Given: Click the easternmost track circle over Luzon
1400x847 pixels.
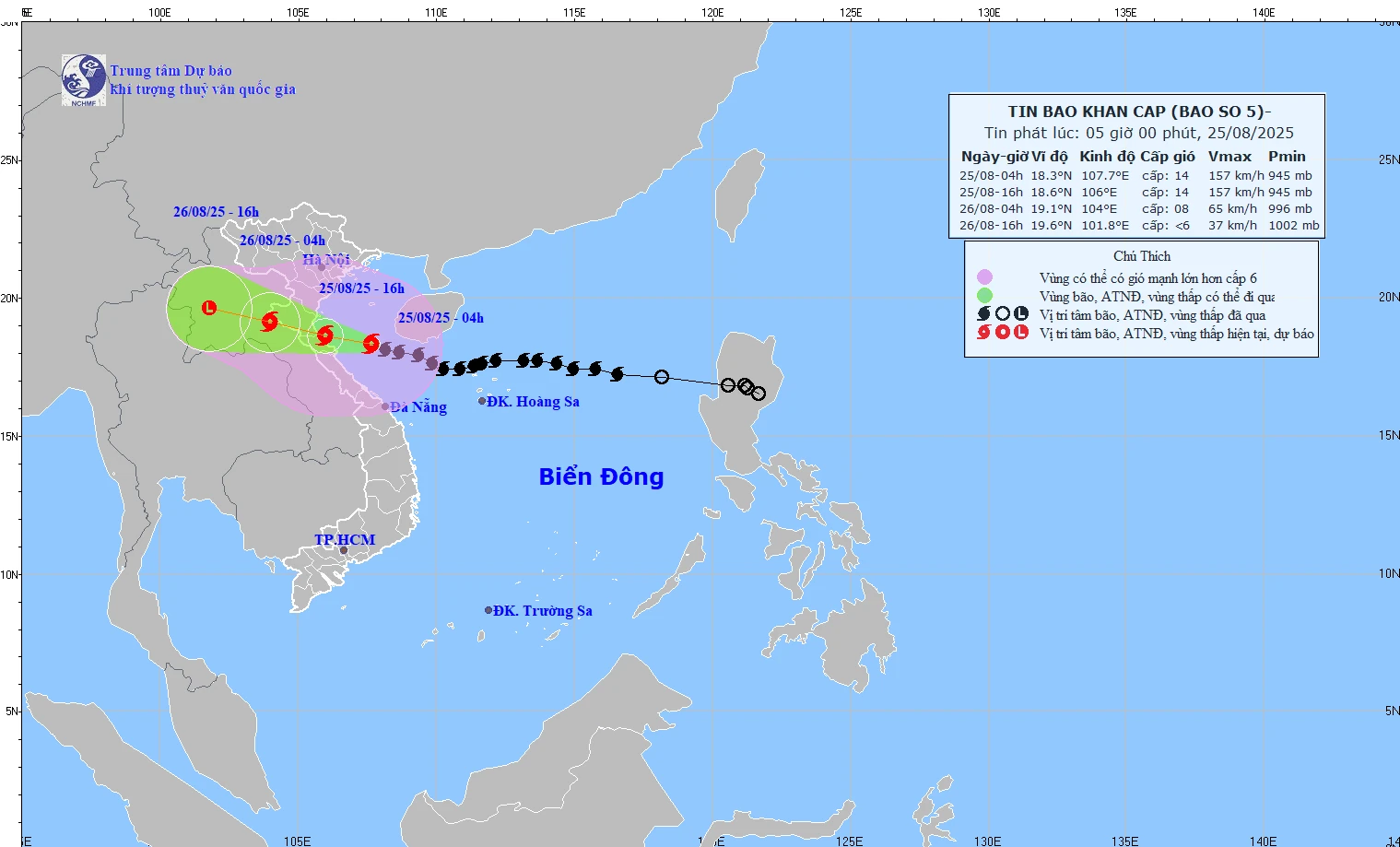Looking at the screenshot, I should (x=759, y=394).
